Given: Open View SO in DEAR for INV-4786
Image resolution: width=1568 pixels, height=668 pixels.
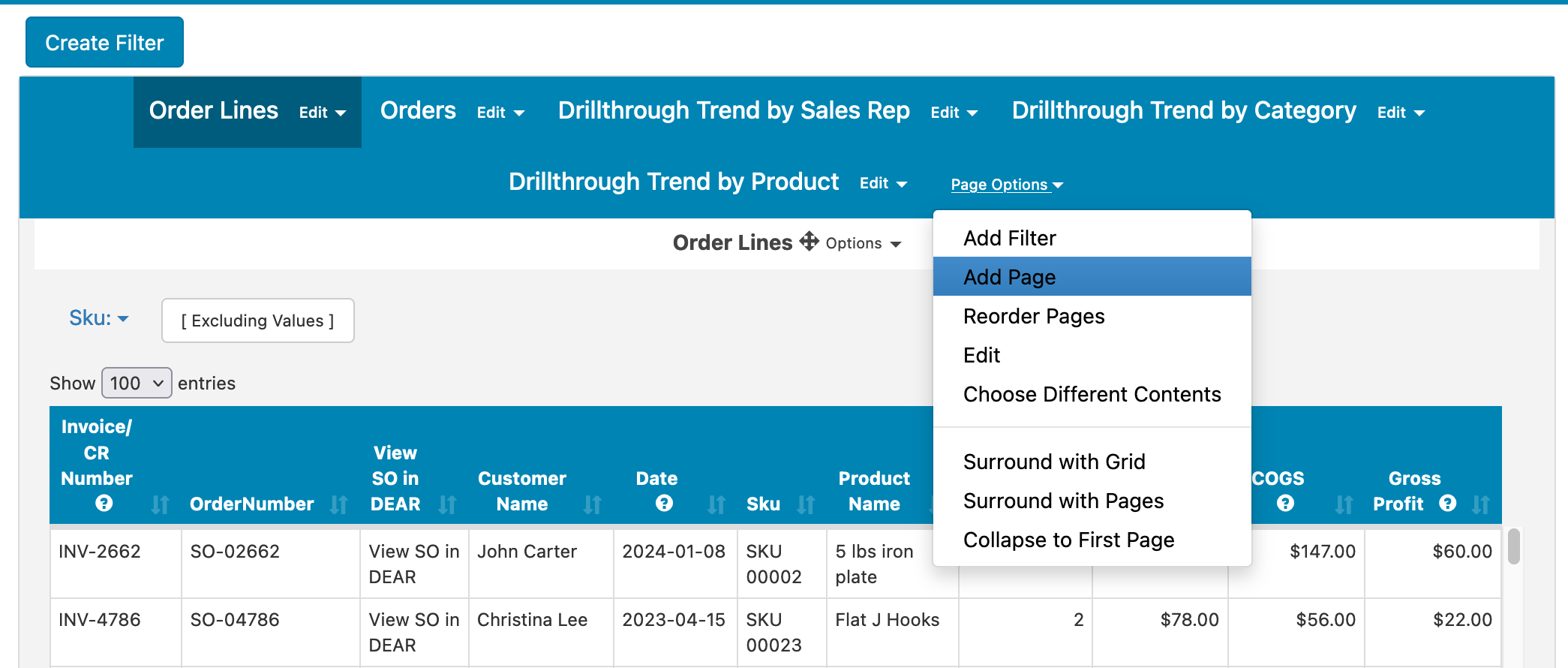Looking at the screenshot, I should click(x=413, y=632).
